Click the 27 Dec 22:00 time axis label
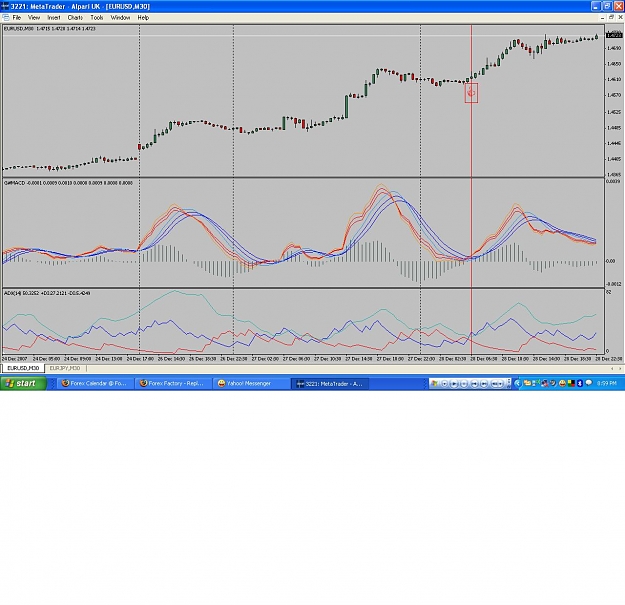 [421, 359]
